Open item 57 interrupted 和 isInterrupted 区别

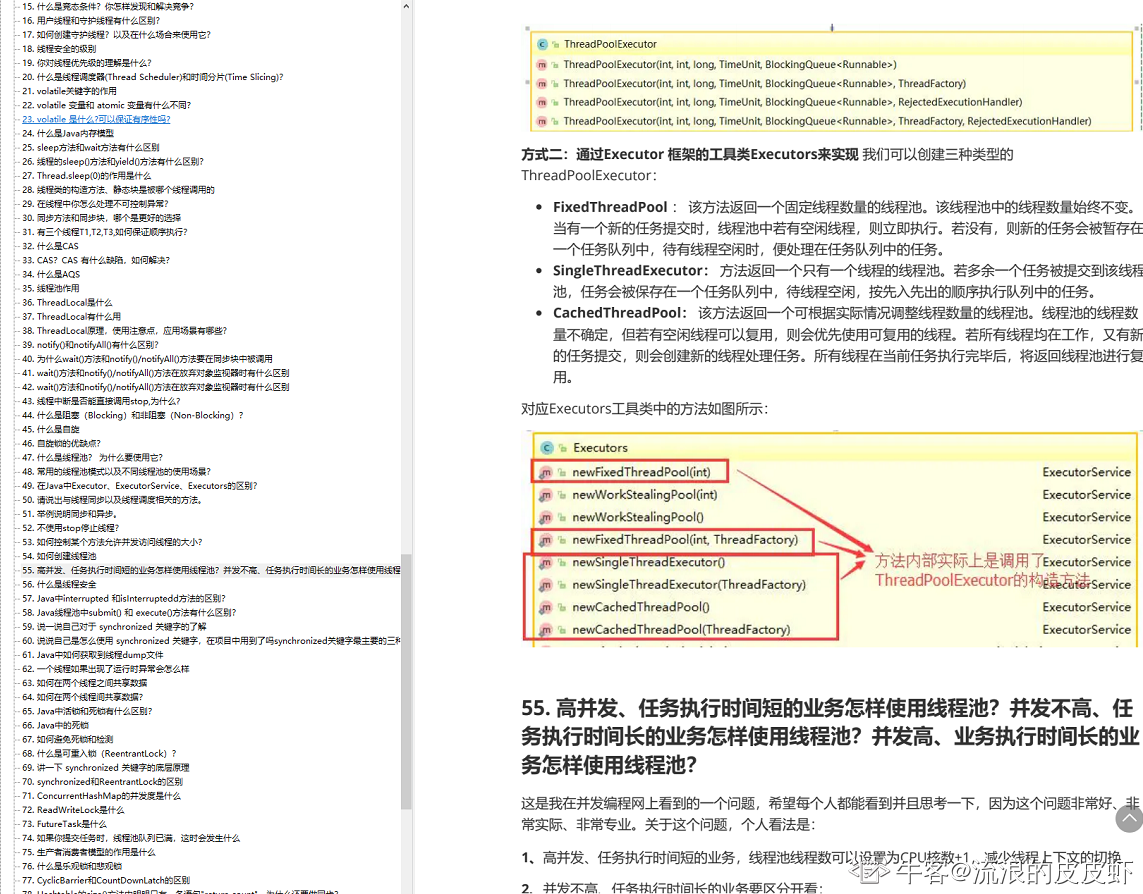pyautogui.click(x=124, y=598)
